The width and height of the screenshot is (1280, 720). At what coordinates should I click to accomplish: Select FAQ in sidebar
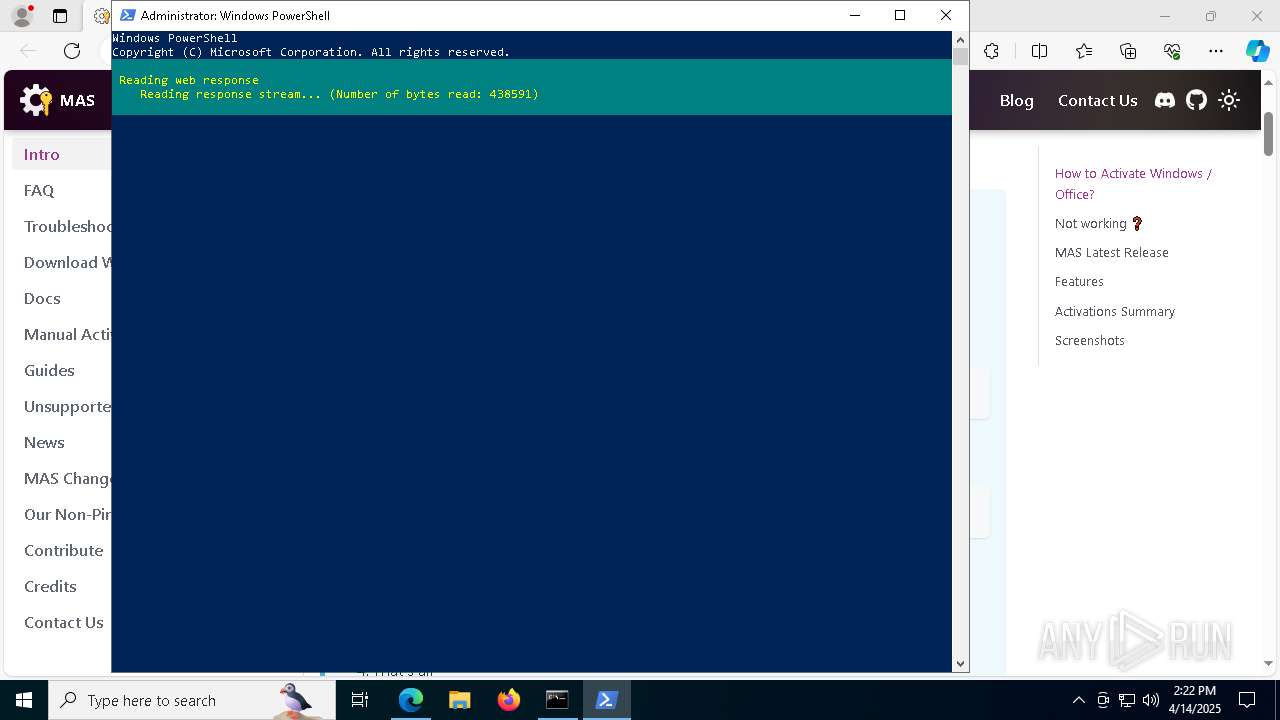[x=39, y=190]
